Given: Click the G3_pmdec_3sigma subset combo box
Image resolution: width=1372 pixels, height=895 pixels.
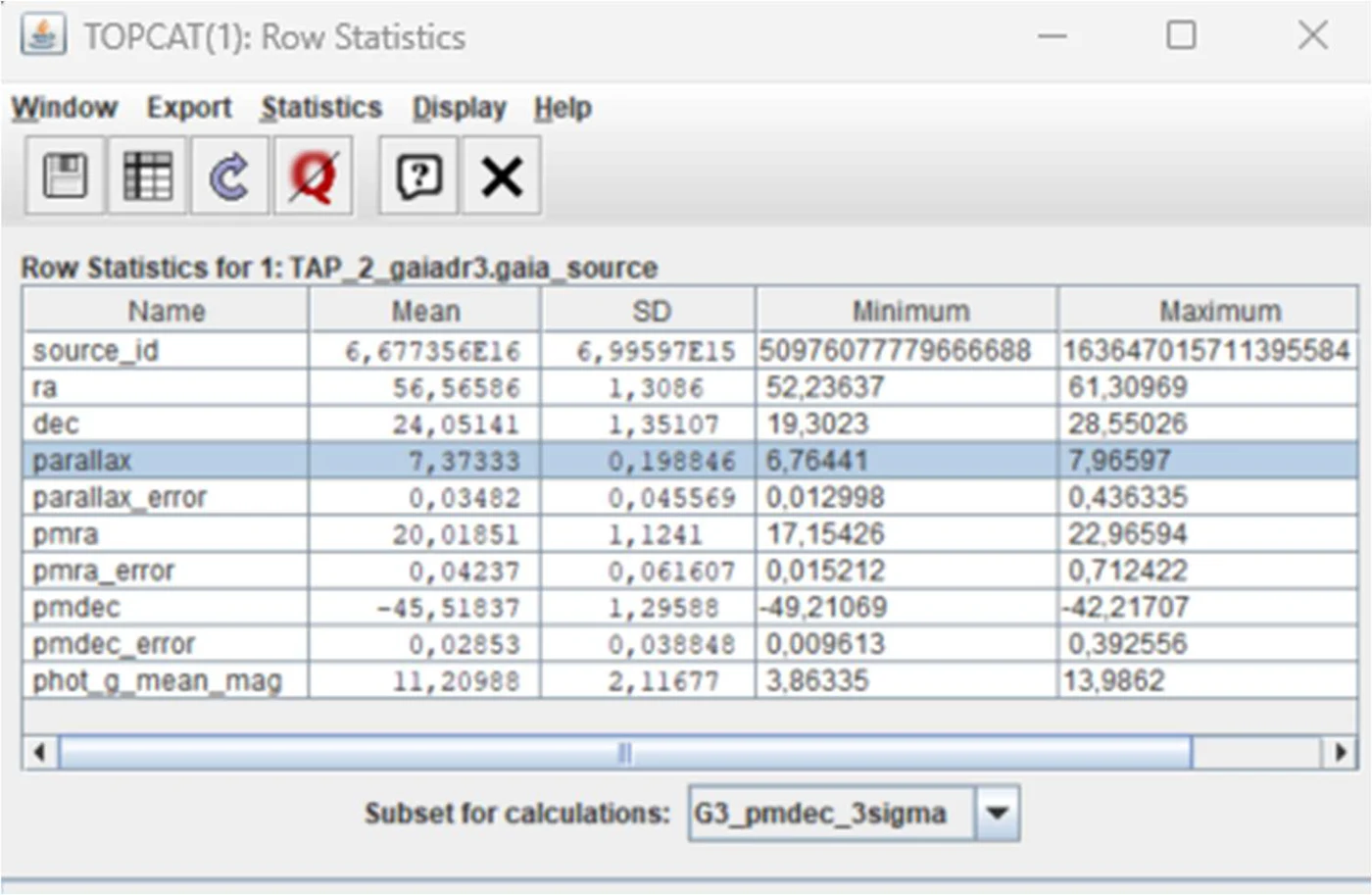Looking at the screenshot, I should click(x=854, y=813).
